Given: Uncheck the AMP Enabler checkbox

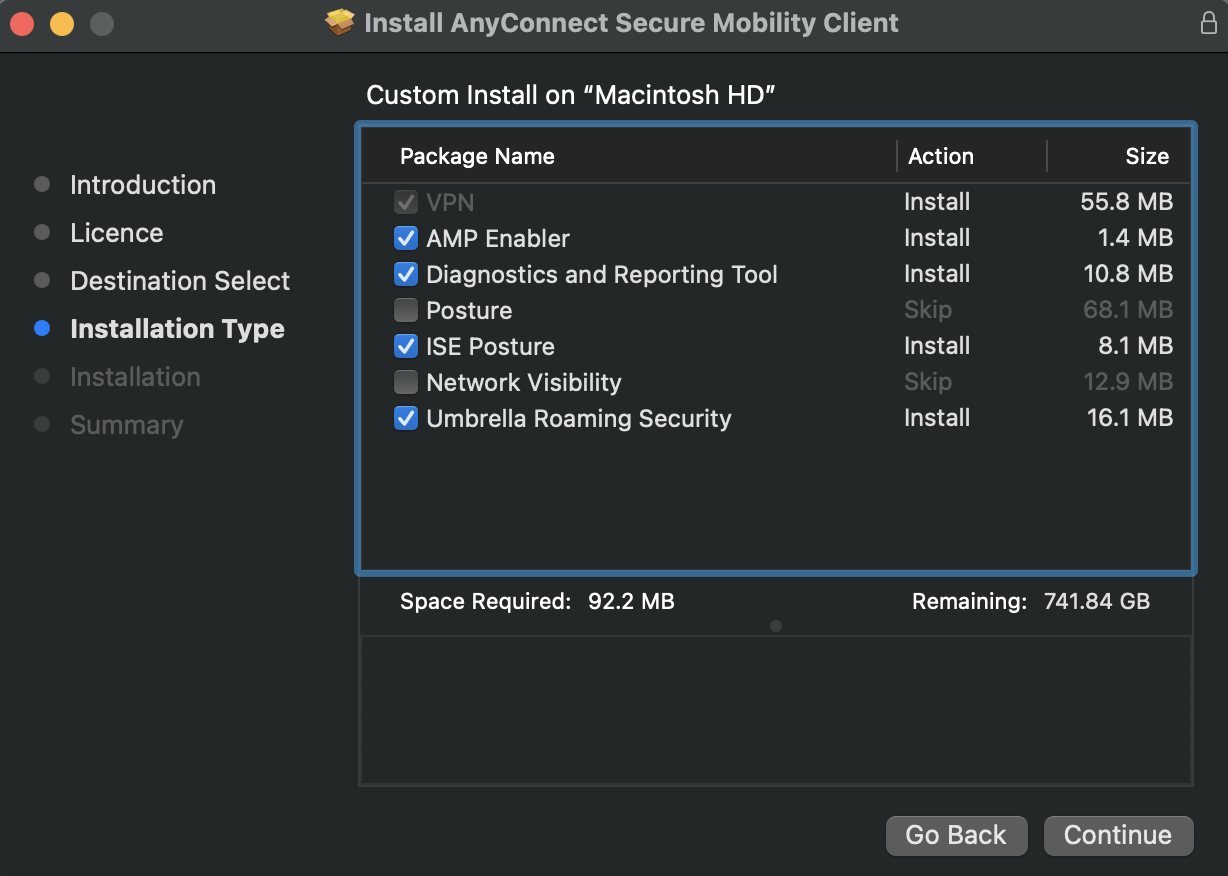Looking at the screenshot, I should point(406,239).
